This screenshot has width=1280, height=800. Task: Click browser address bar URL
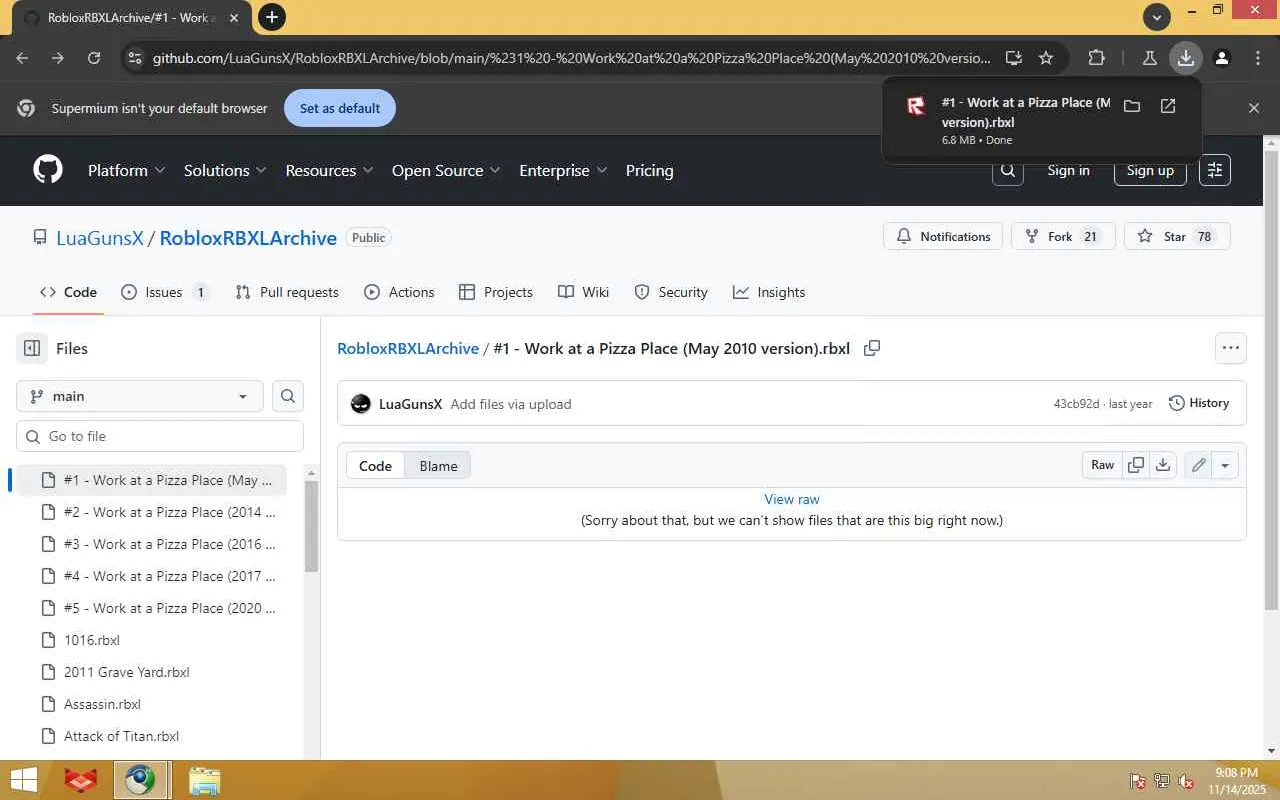(x=571, y=58)
